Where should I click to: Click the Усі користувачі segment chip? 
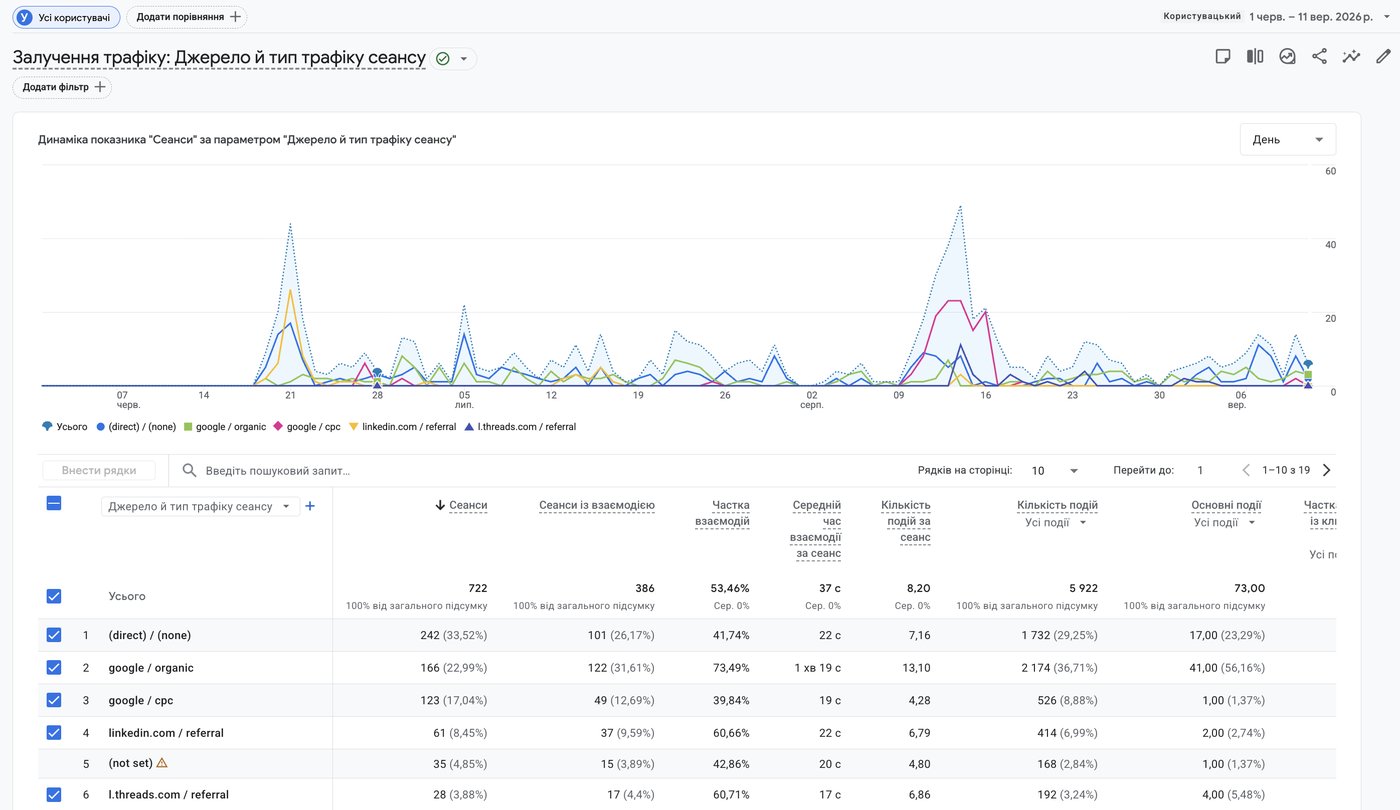[66, 17]
